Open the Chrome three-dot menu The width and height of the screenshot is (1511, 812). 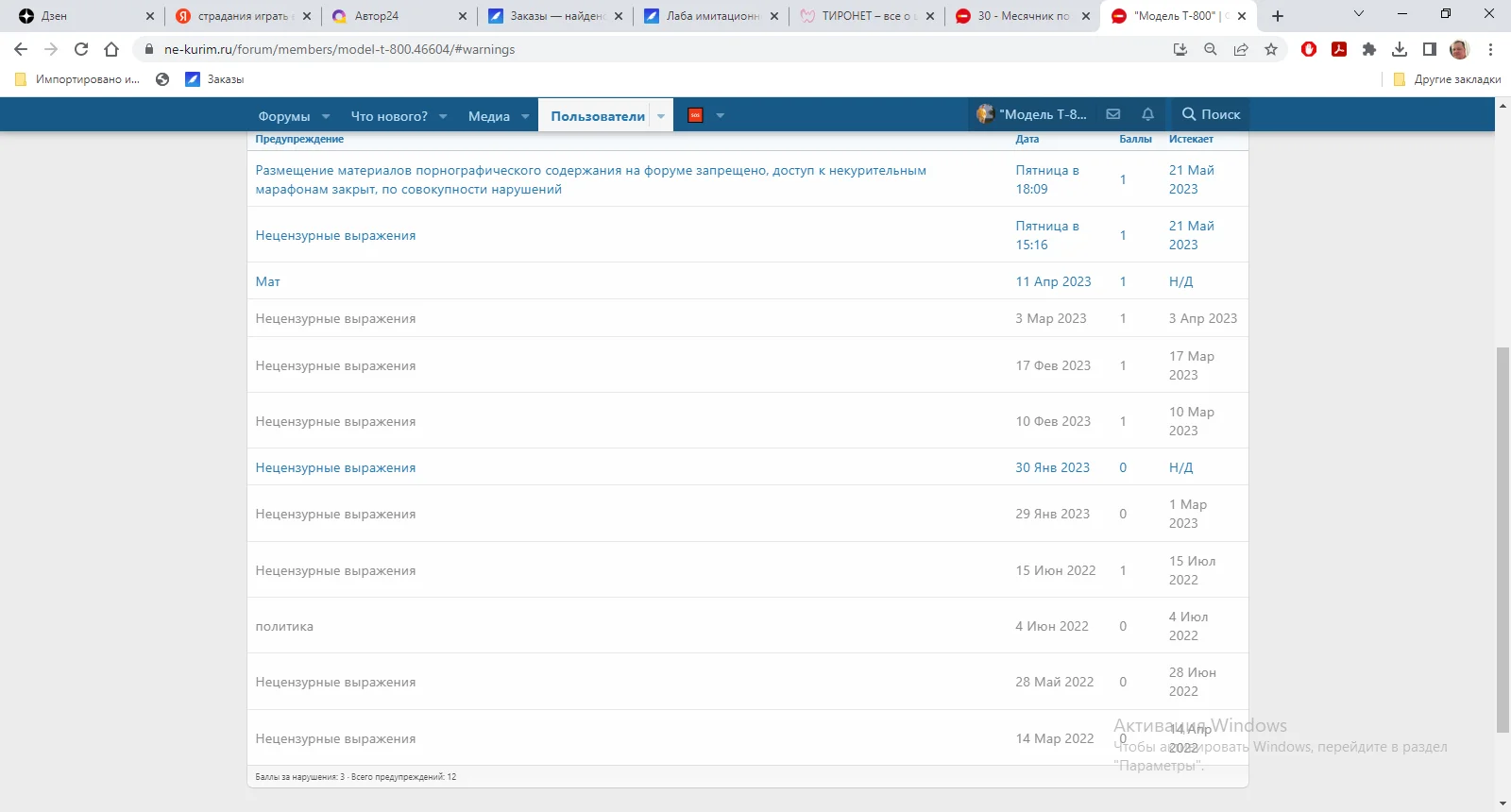click(1491, 49)
